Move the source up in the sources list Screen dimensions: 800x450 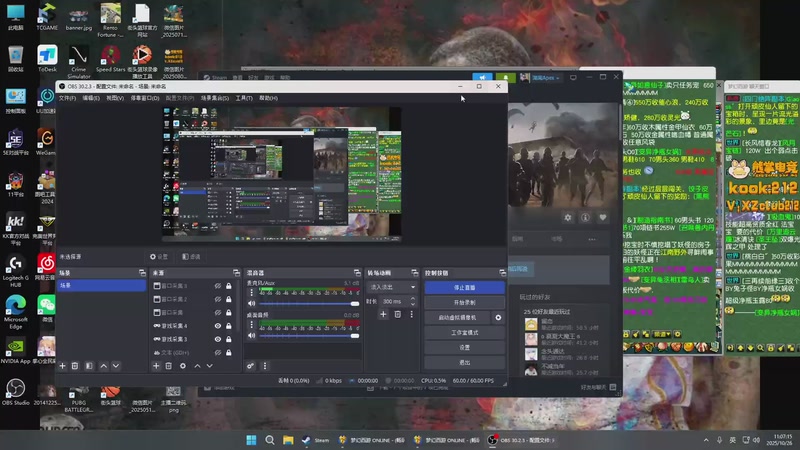[x=197, y=366]
